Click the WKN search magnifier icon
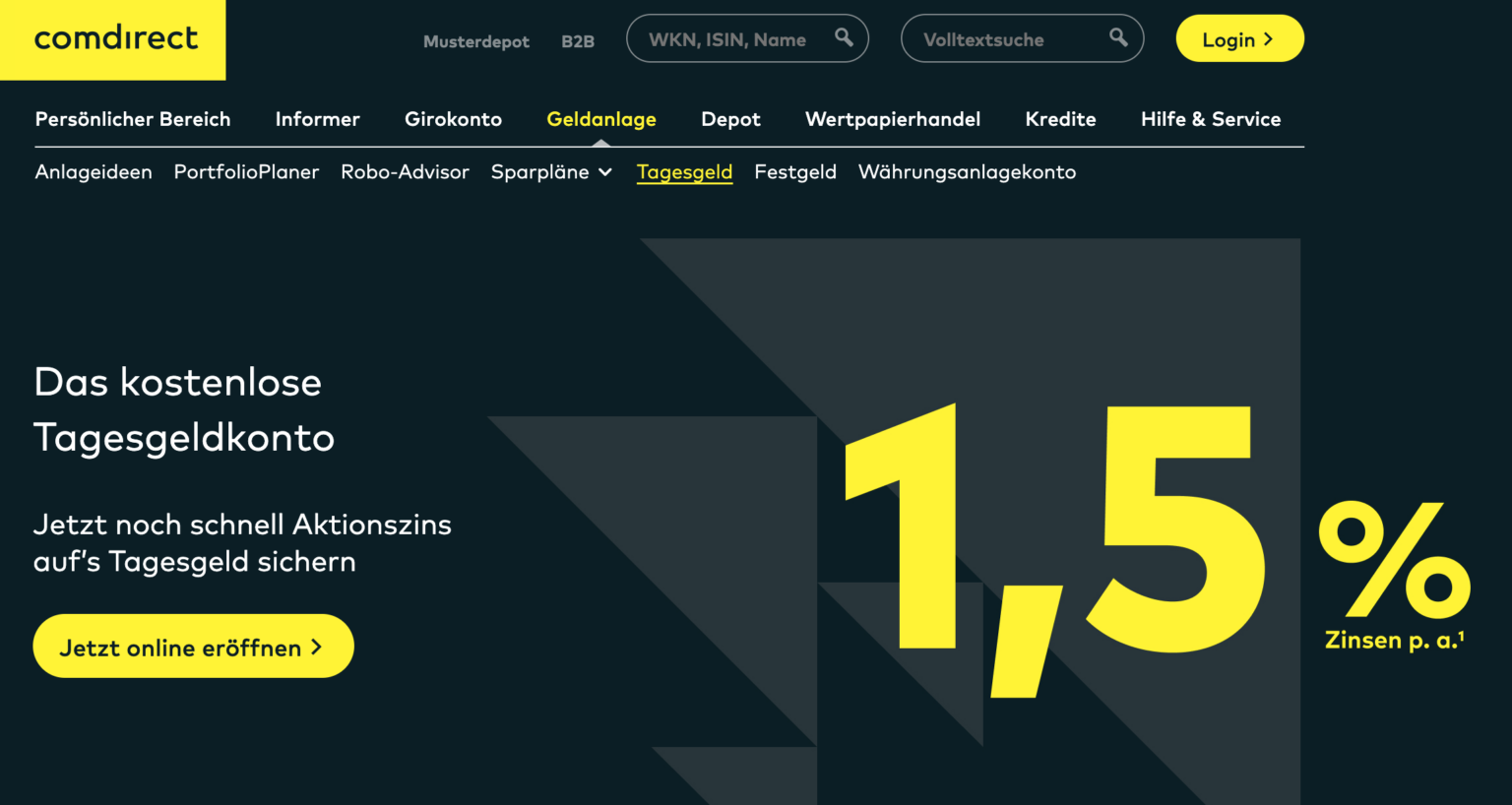The width and height of the screenshot is (1512, 805). coord(844,37)
